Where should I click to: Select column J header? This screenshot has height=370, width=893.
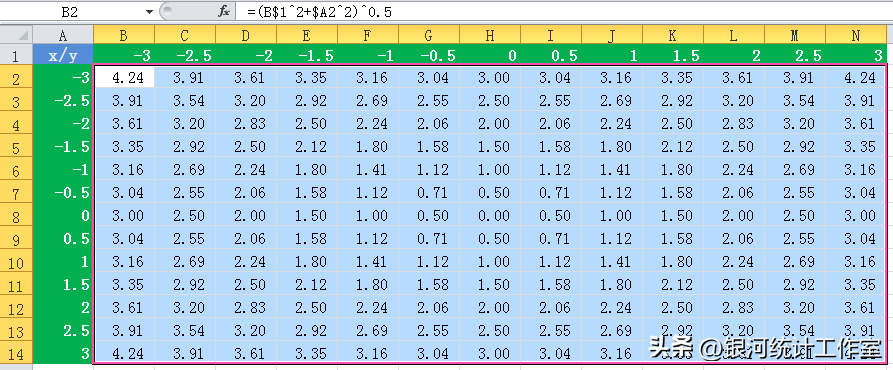[x=612, y=35]
